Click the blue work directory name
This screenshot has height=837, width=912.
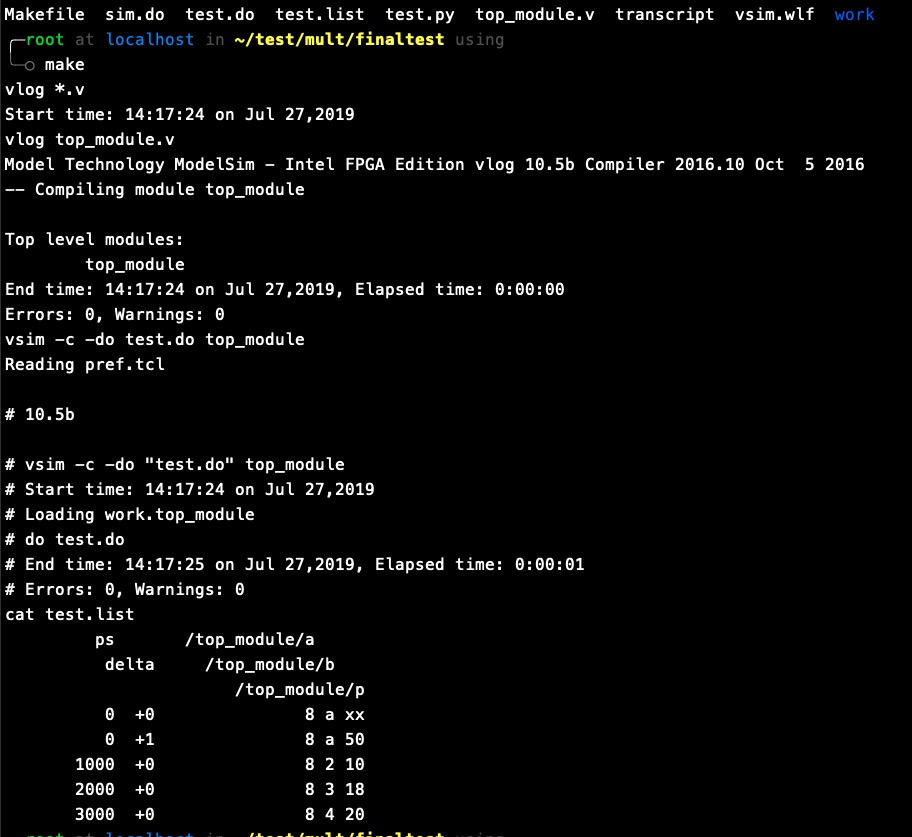click(854, 15)
